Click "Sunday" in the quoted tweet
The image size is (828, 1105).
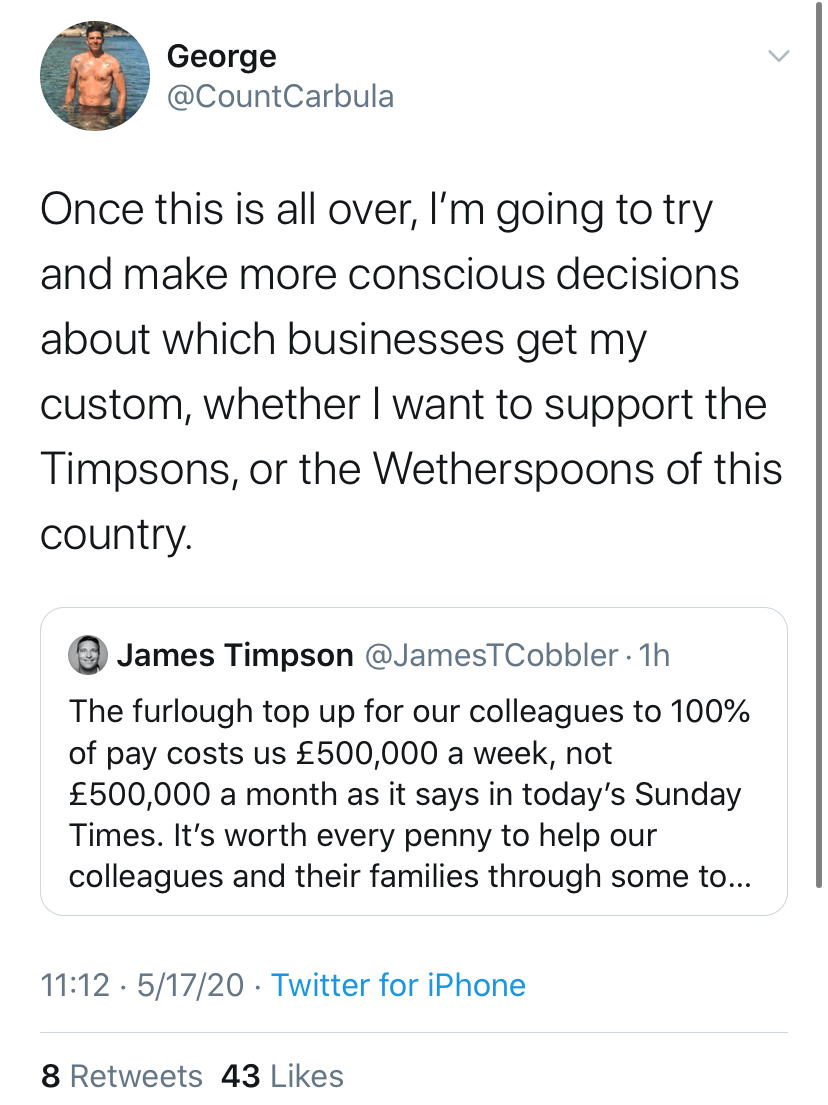690,794
